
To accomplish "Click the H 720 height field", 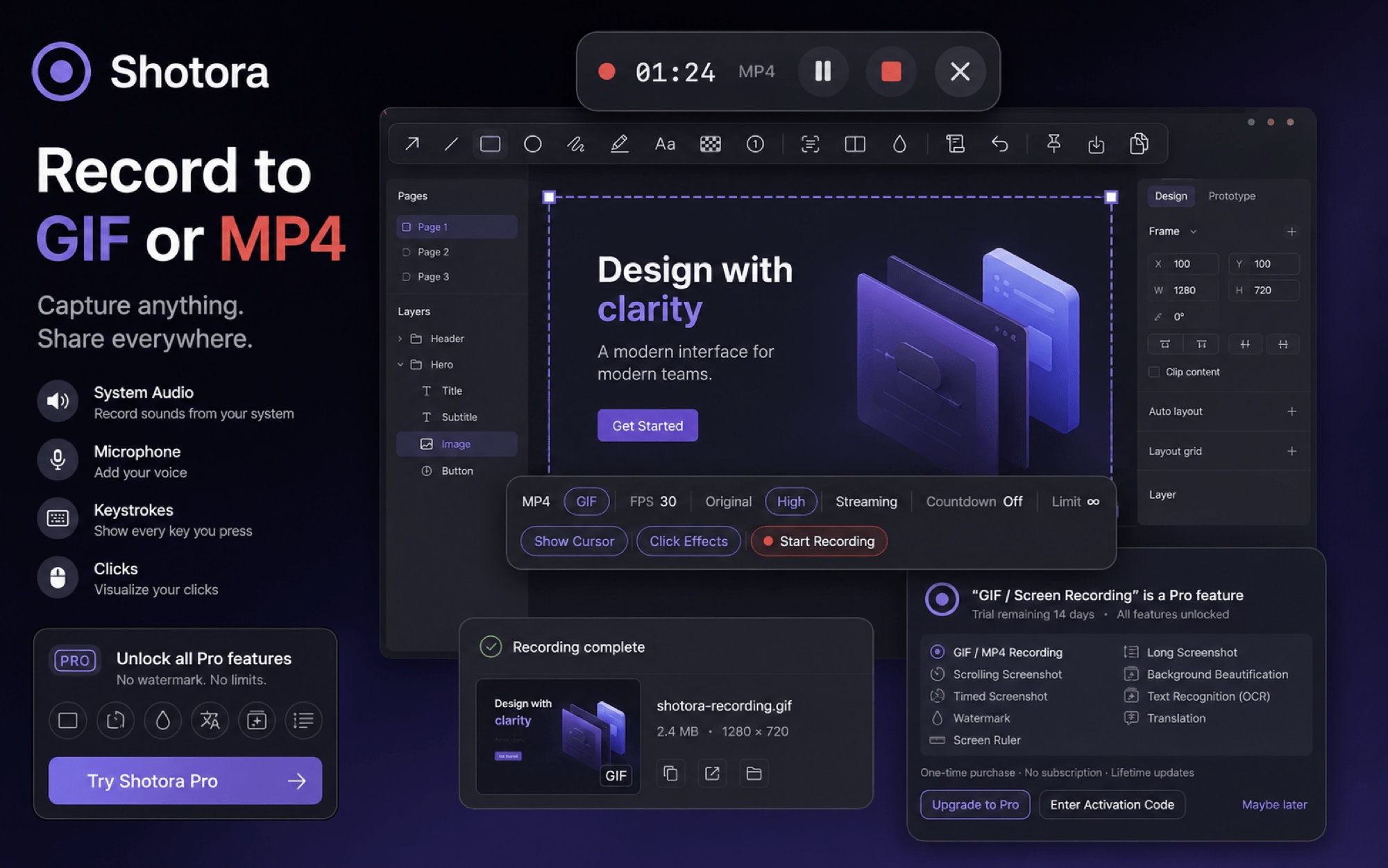I will [1264, 290].
